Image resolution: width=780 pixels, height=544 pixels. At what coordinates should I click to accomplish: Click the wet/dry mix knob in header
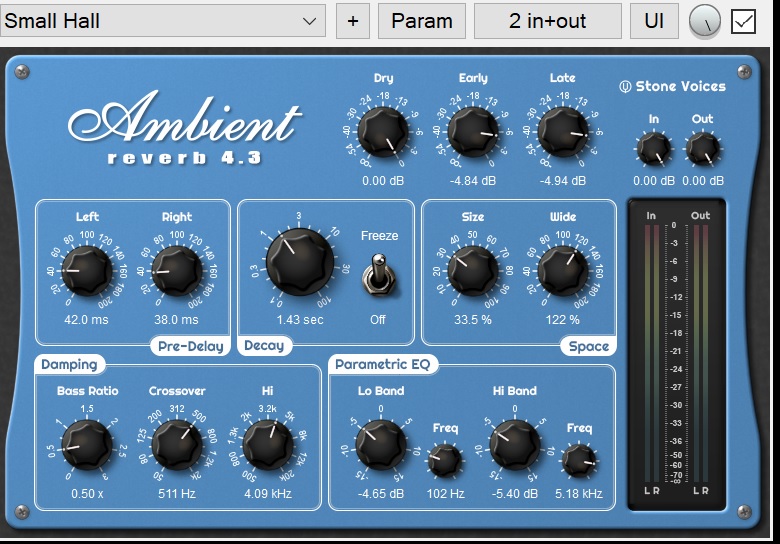[704, 21]
